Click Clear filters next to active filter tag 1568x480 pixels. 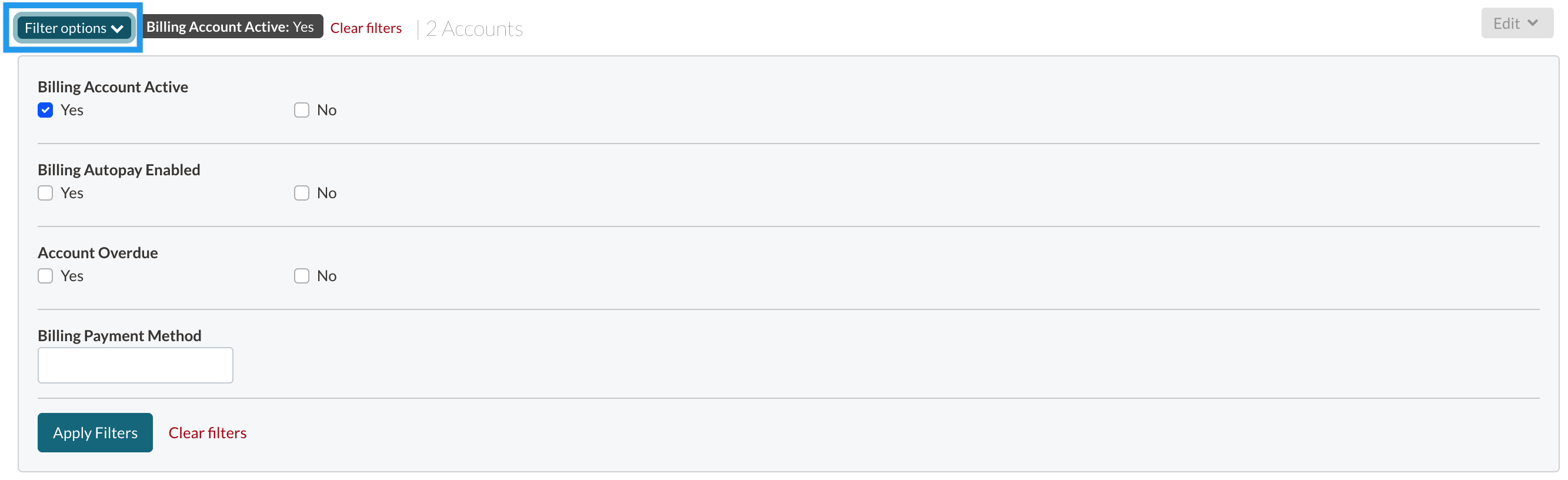pyautogui.click(x=365, y=28)
